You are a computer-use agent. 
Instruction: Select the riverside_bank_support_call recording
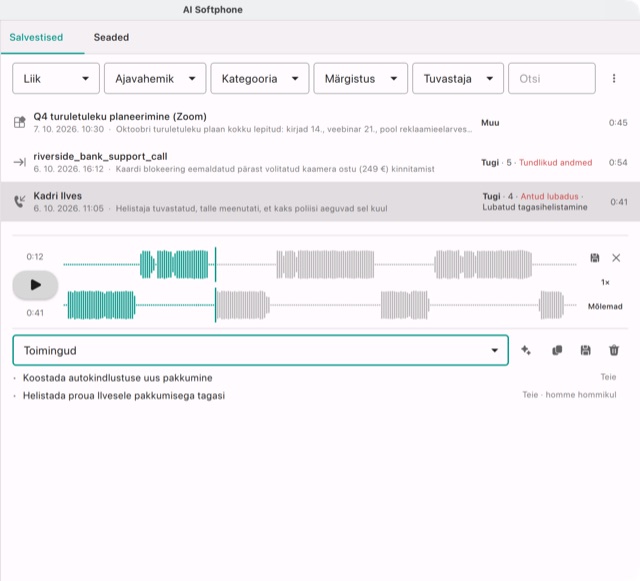click(x=320, y=162)
